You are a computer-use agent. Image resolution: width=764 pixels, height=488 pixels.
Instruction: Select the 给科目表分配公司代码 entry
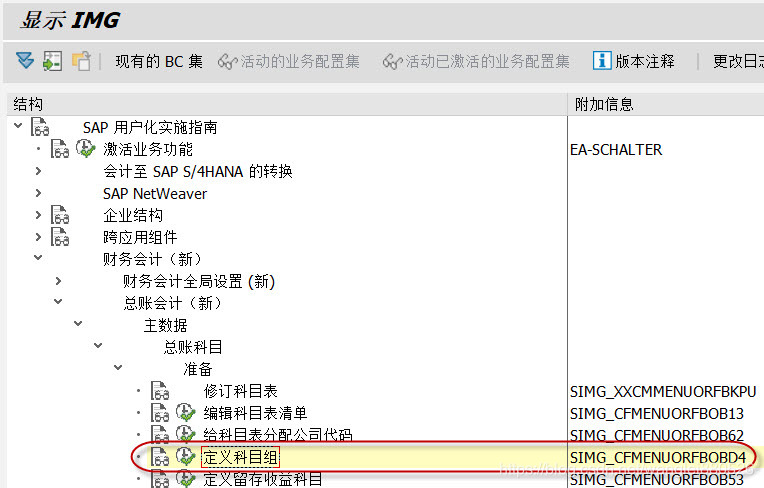(278, 434)
